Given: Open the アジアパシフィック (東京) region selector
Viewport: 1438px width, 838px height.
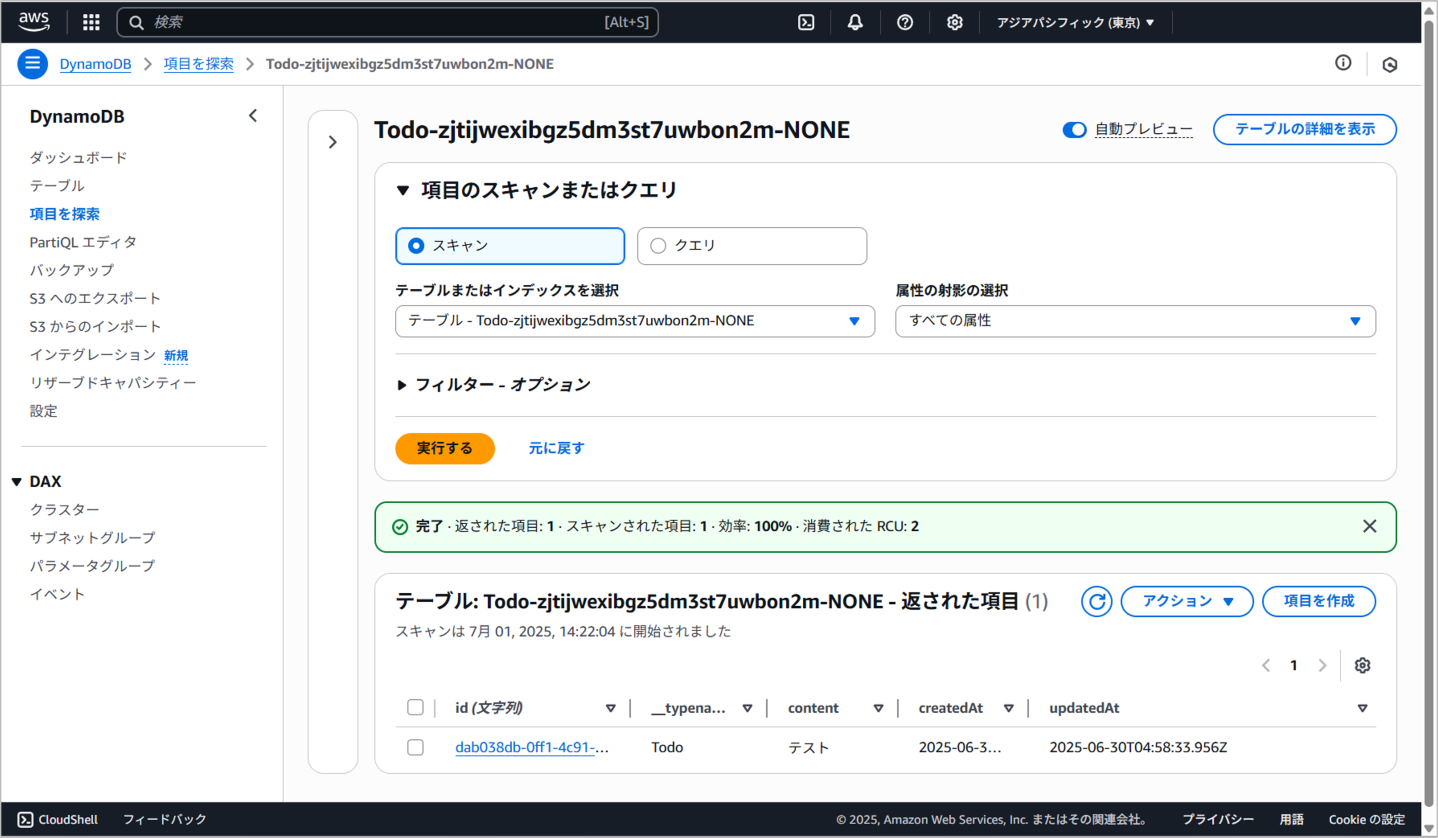Looking at the screenshot, I should tap(1075, 22).
